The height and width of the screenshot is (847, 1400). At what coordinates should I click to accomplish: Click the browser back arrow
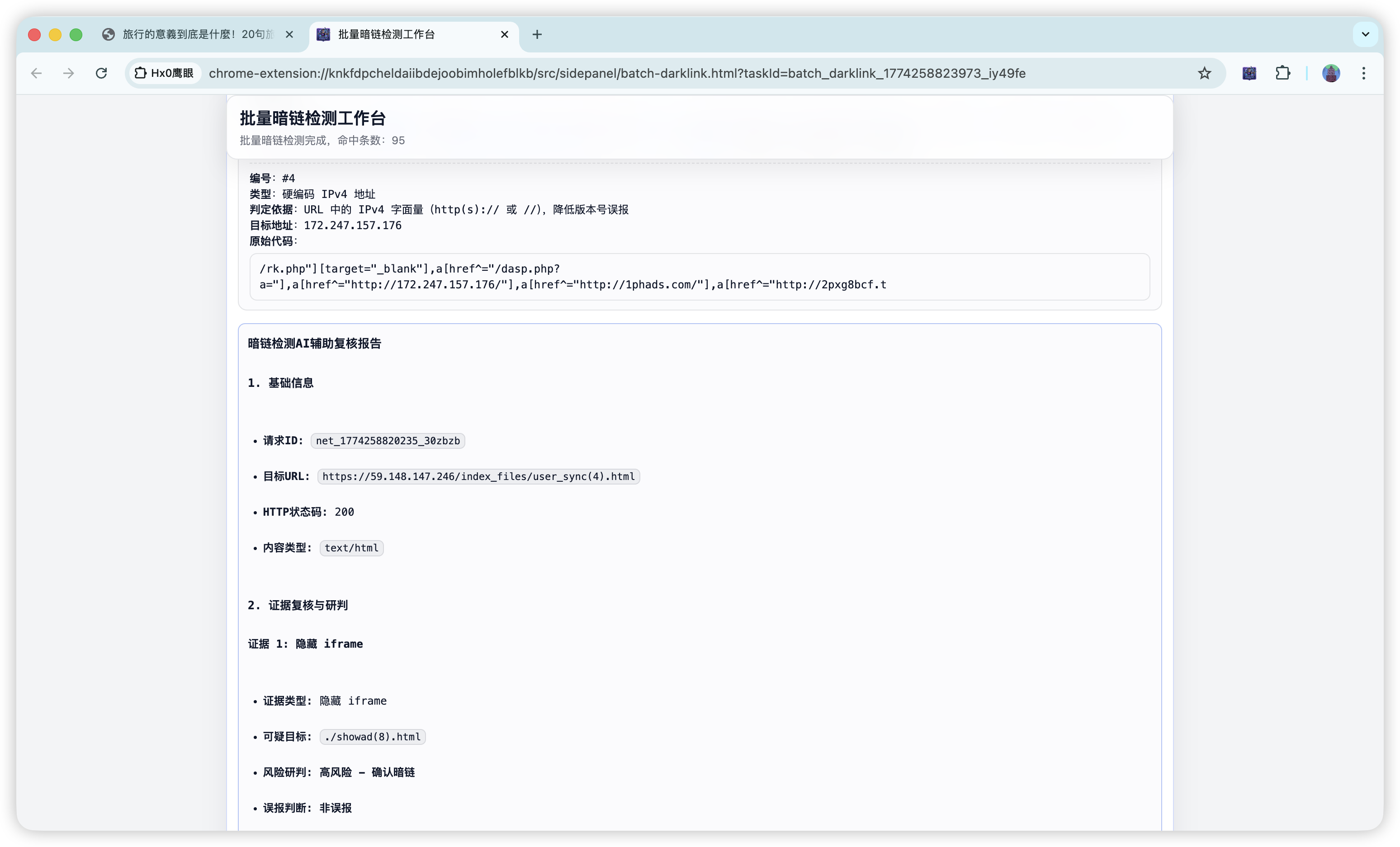point(36,73)
